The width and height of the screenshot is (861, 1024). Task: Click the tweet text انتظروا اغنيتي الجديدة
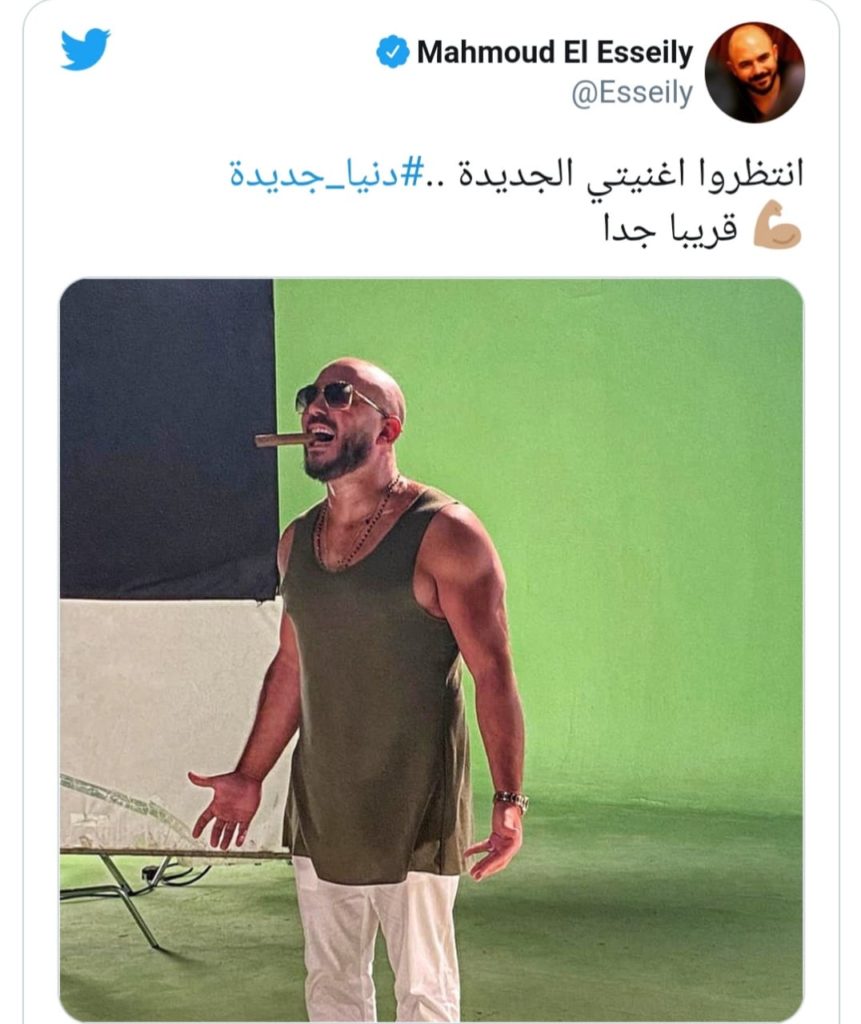pos(631,174)
